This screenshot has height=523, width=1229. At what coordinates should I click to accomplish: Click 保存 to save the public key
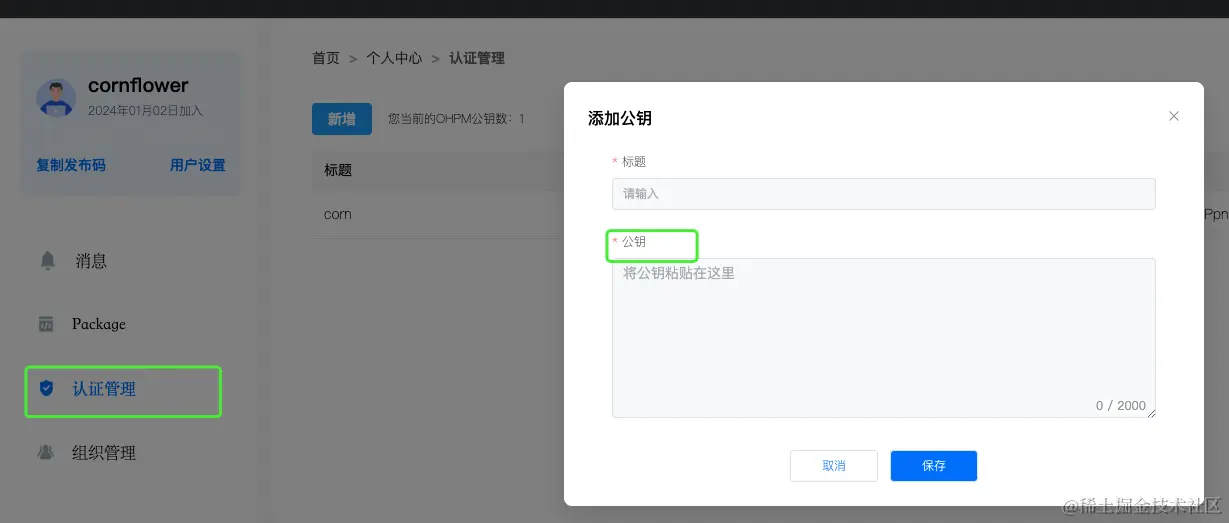(934, 466)
